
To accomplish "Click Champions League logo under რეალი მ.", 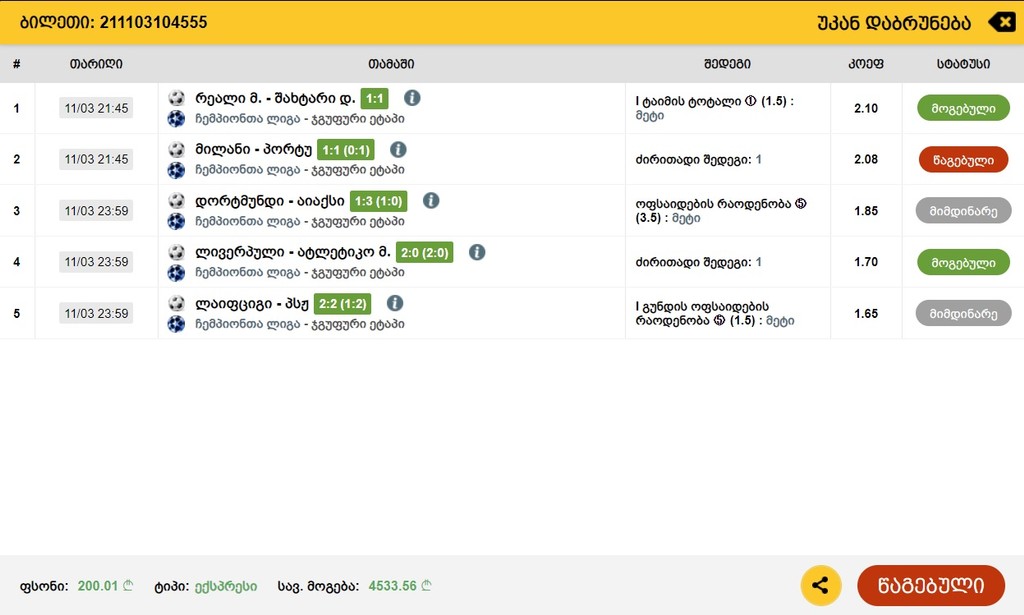I will tap(176, 119).
